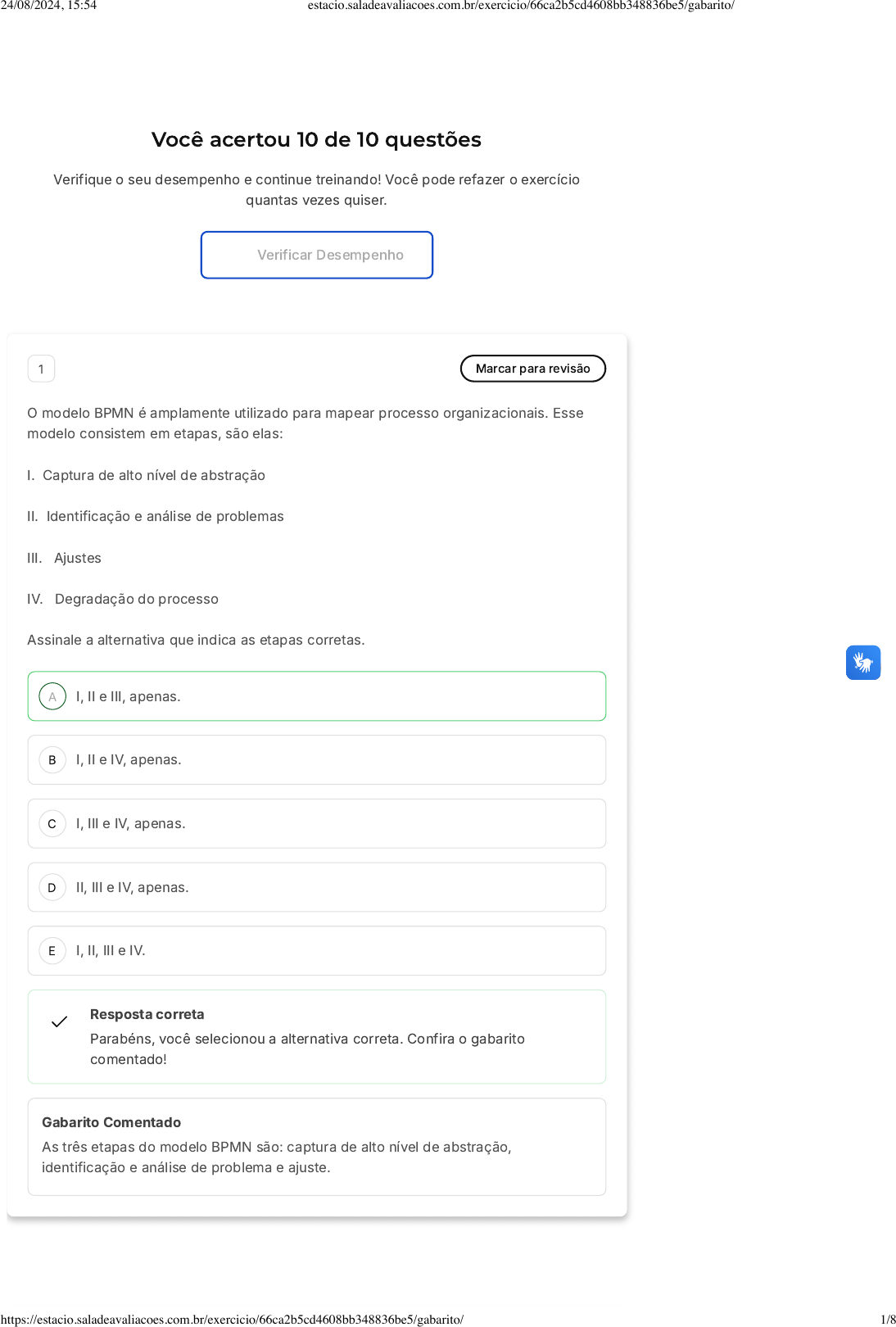896x1327 pixels.
Task: Click the Gabarito Comentado heading
Action: 111,1122
